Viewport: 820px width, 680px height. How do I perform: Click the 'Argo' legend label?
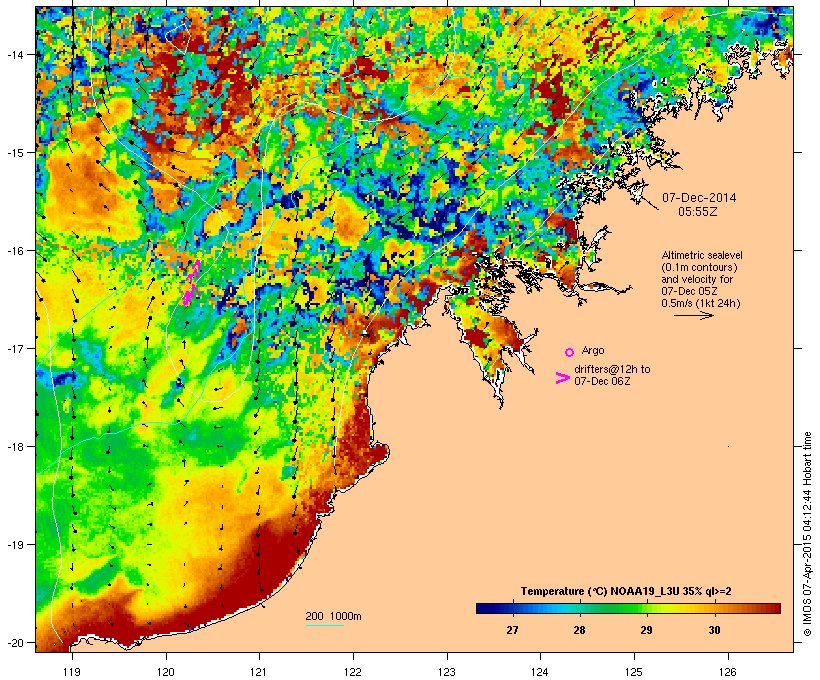pyautogui.click(x=593, y=350)
